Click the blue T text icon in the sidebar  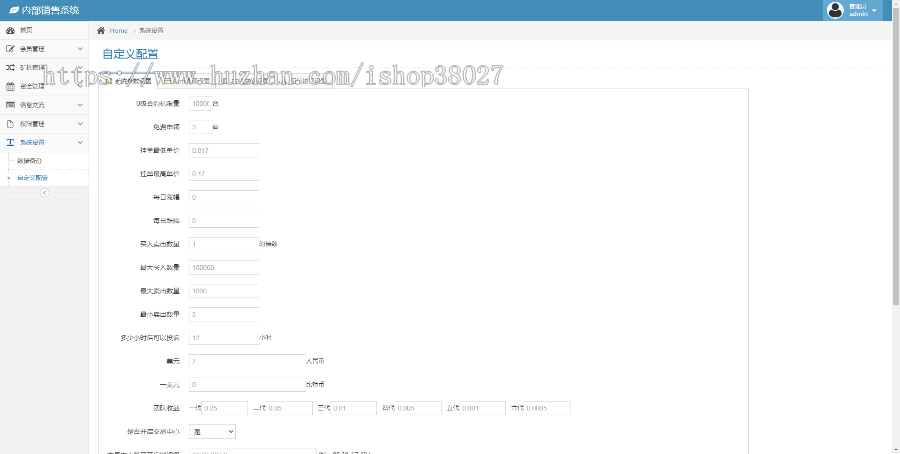[x=10, y=142]
